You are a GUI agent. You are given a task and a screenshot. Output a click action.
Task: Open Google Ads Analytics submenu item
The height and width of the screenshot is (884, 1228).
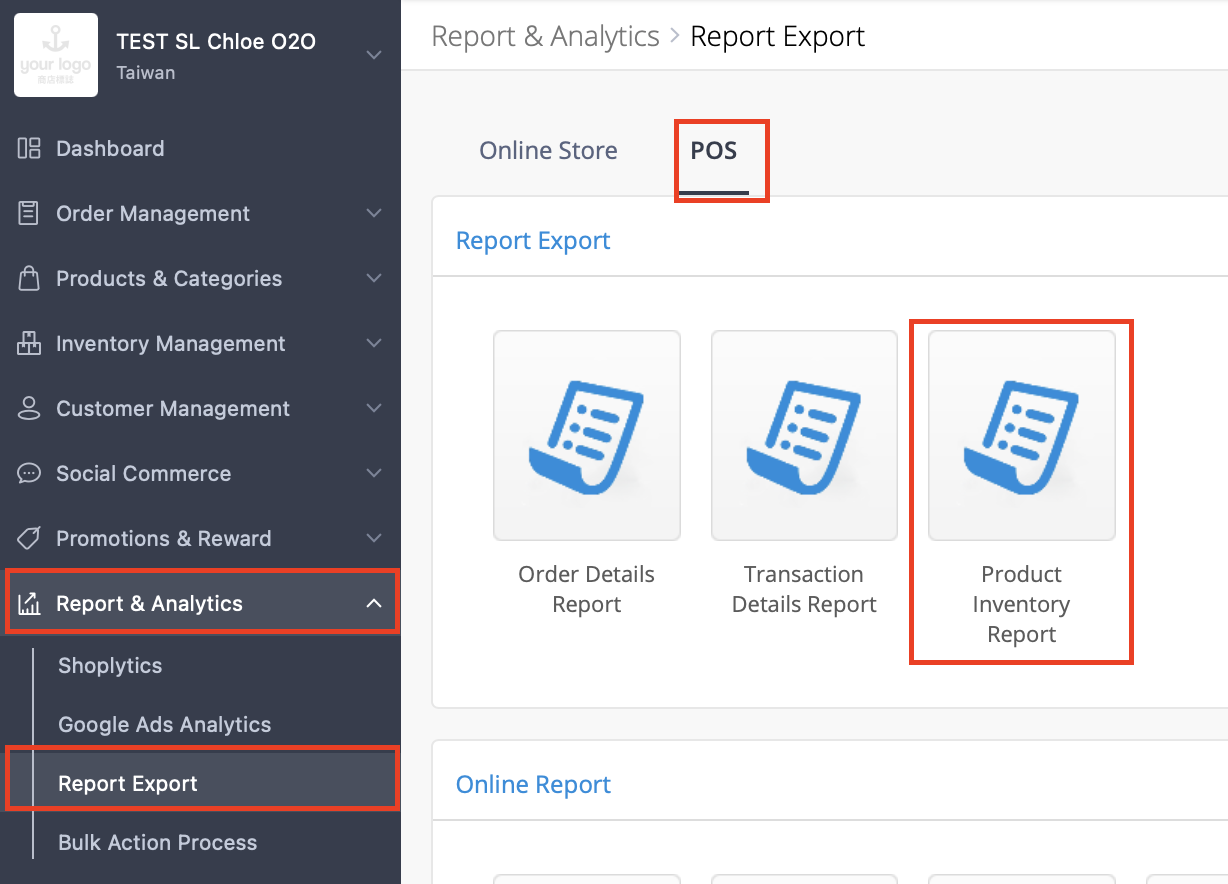click(x=165, y=725)
